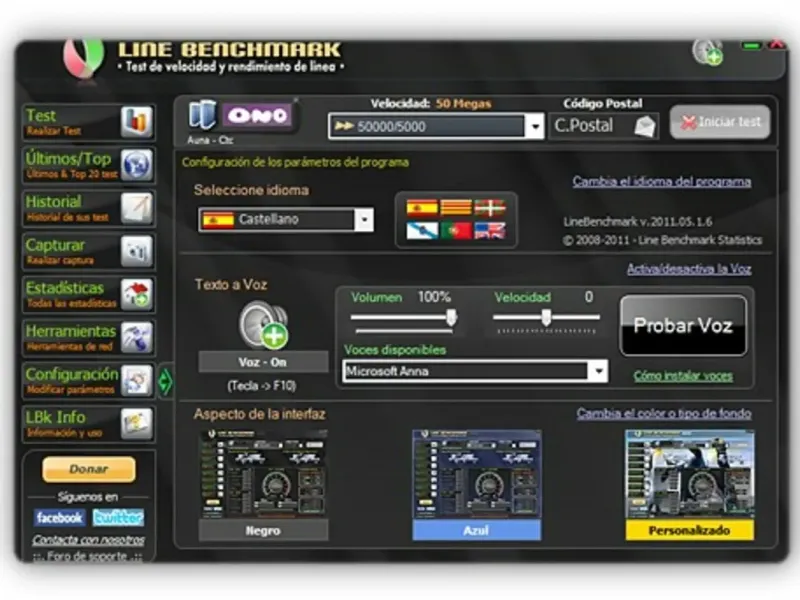The width and height of the screenshot is (800, 600).
Task: Click the tools icon beside Herramientas
Action: (137, 338)
